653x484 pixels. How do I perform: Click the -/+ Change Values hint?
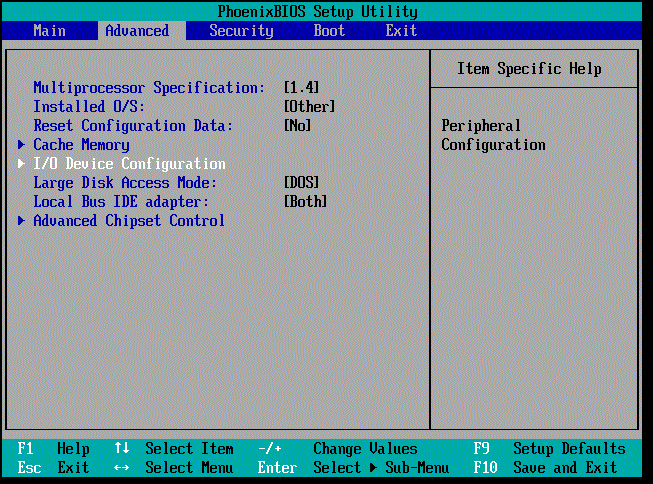click(x=338, y=449)
